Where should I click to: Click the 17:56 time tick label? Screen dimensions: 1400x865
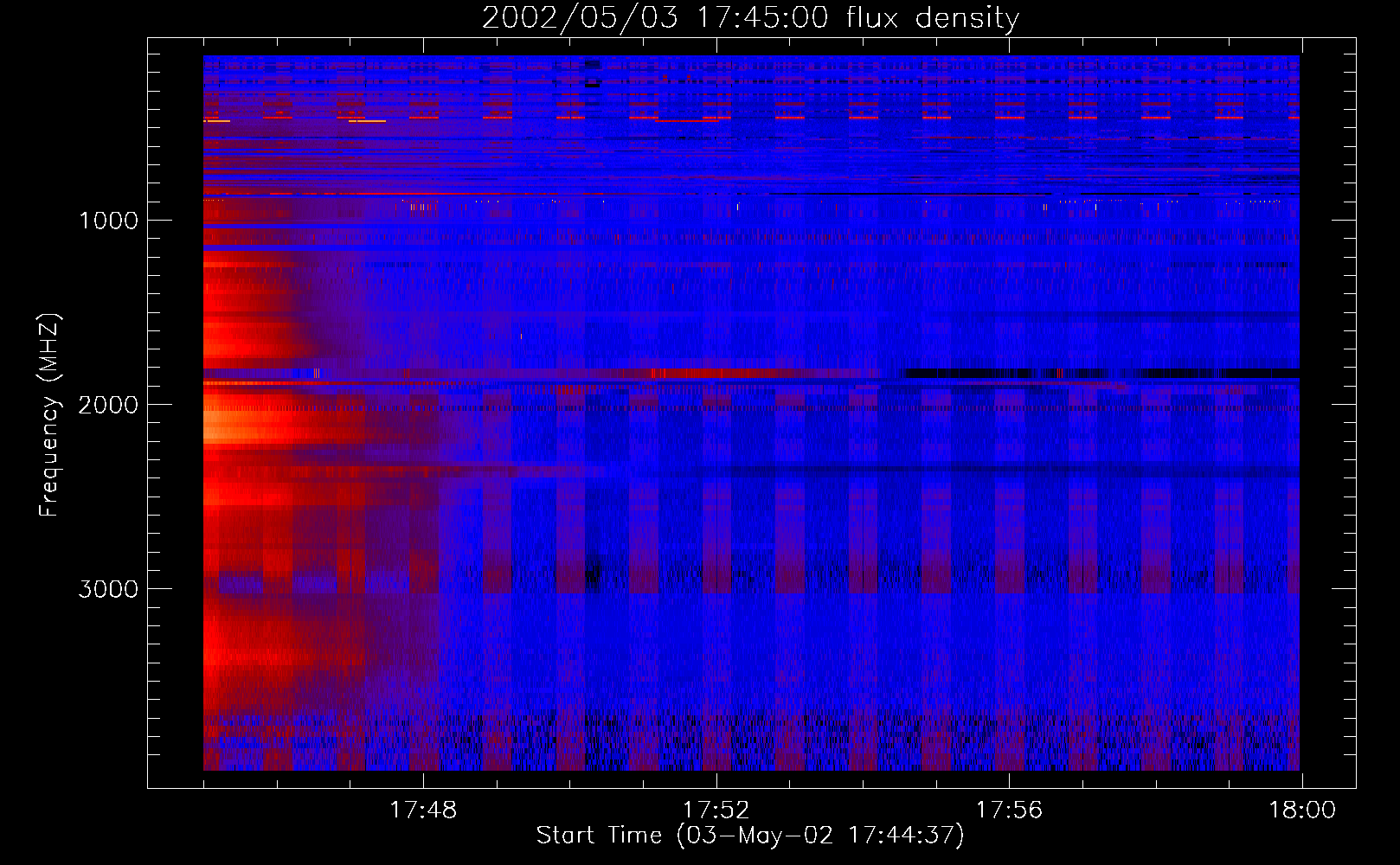point(1009,811)
